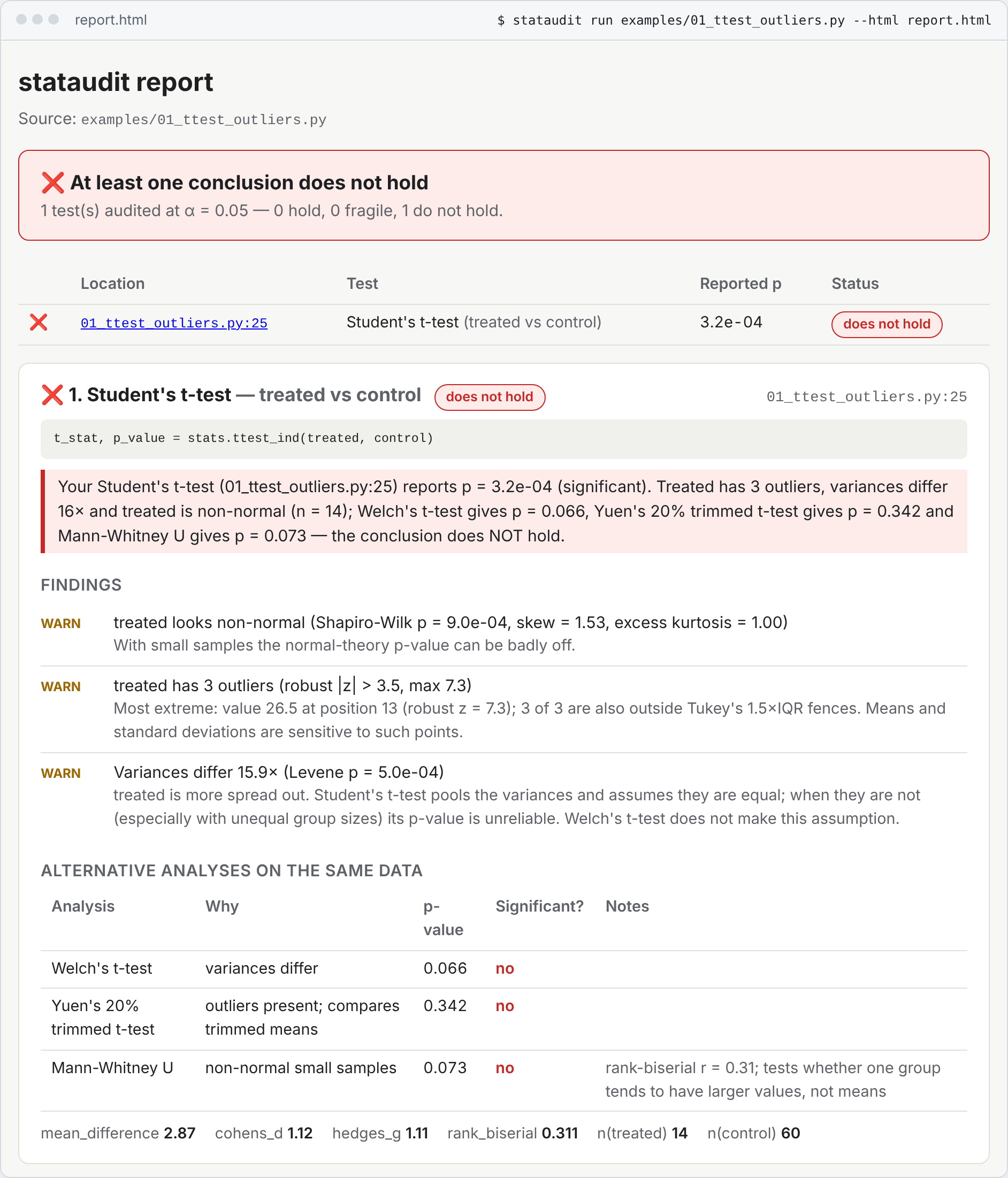Screen dimensions: 1008x1178
Task: Click the mean_difference 2.87 statistic
Action: [x=118, y=1134]
